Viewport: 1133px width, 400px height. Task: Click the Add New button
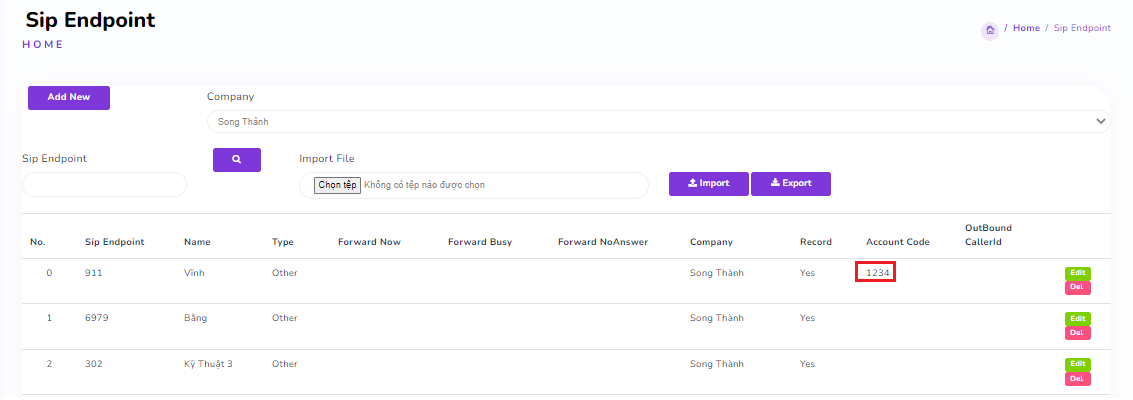pos(69,98)
